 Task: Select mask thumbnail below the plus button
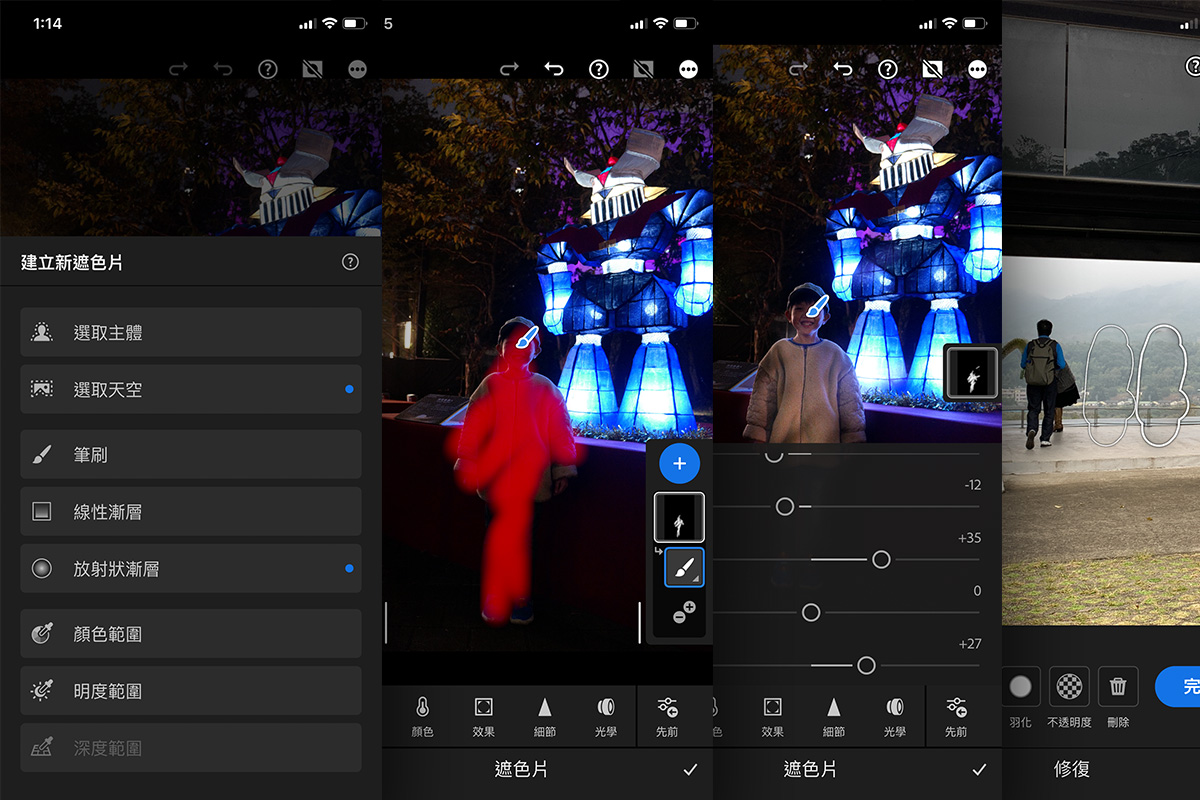pos(680,517)
